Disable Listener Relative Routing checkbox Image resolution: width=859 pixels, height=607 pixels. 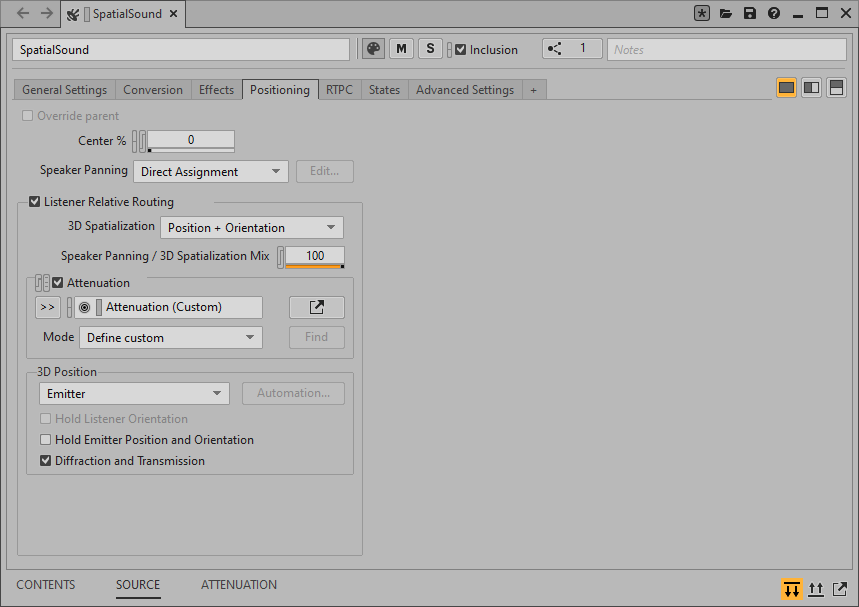click(35, 202)
